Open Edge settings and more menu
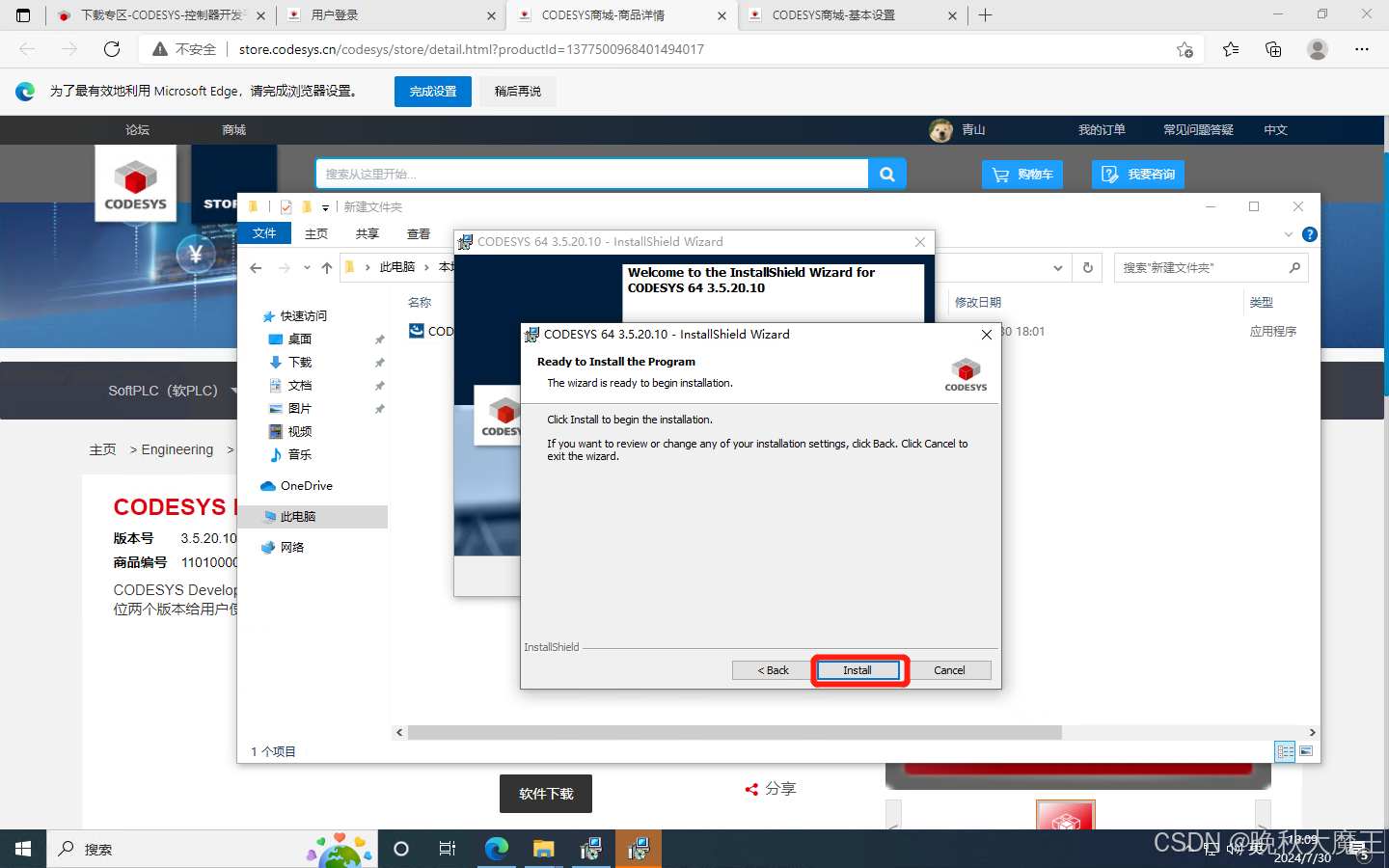1389x868 pixels. coord(1362,49)
